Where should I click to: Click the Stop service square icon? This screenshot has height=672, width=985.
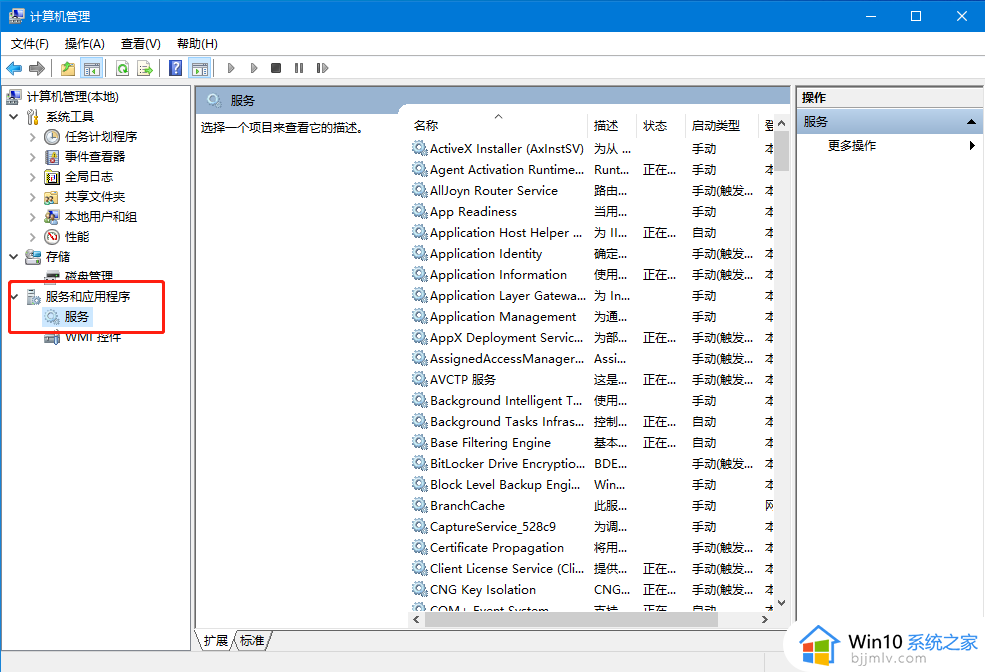(276, 68)
